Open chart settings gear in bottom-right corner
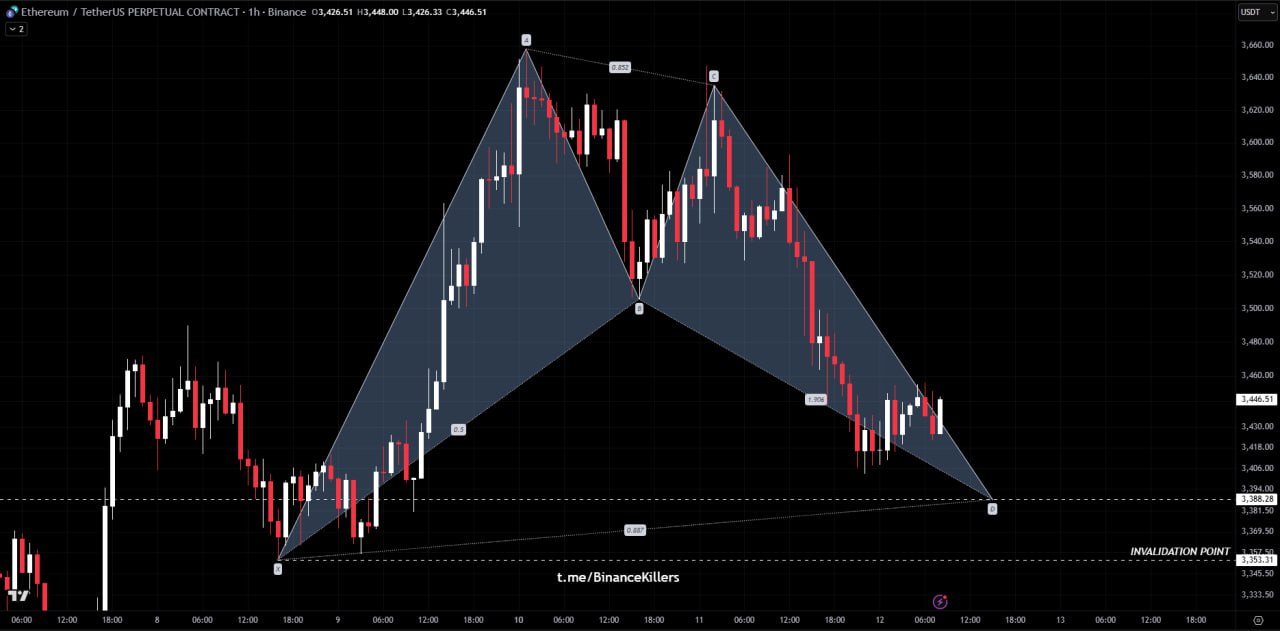The width and height of the screenshot is (1280, 631). tap(1257, 620)
